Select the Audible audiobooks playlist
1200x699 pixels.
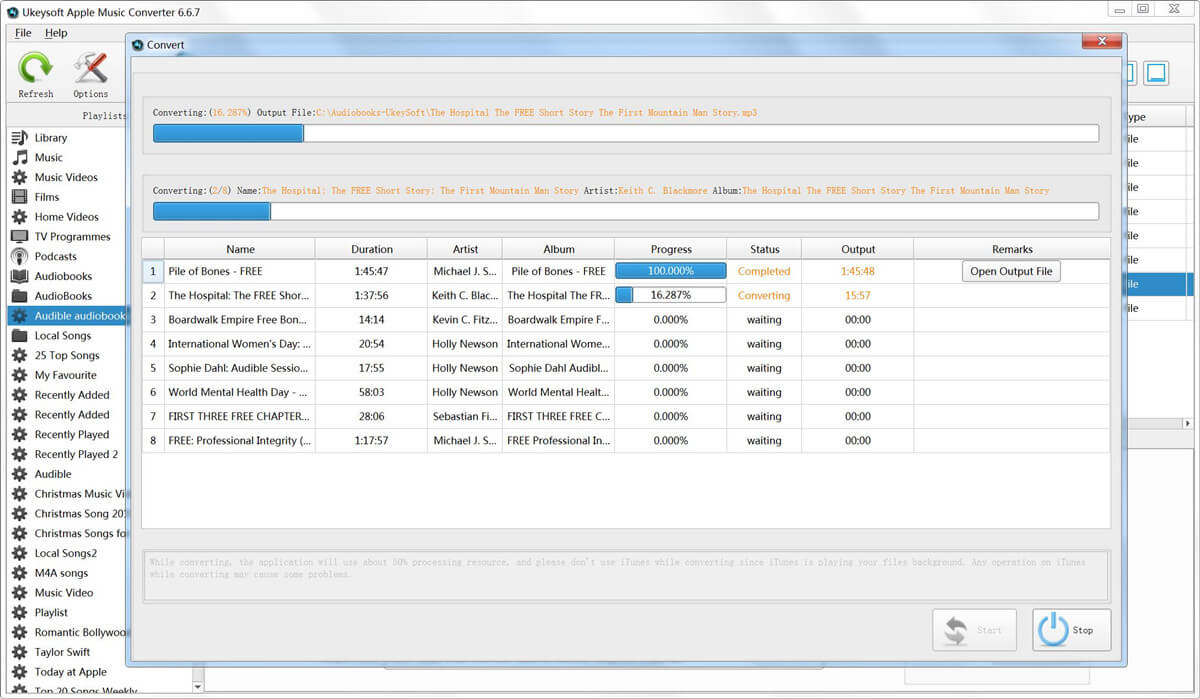[x=67, y=316]
